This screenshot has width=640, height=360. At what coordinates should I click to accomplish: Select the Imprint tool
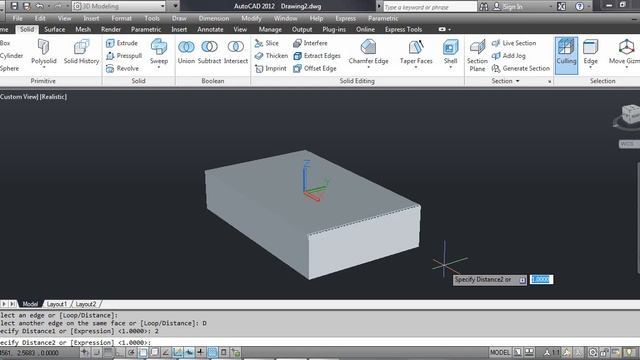(x=270, y=68)
